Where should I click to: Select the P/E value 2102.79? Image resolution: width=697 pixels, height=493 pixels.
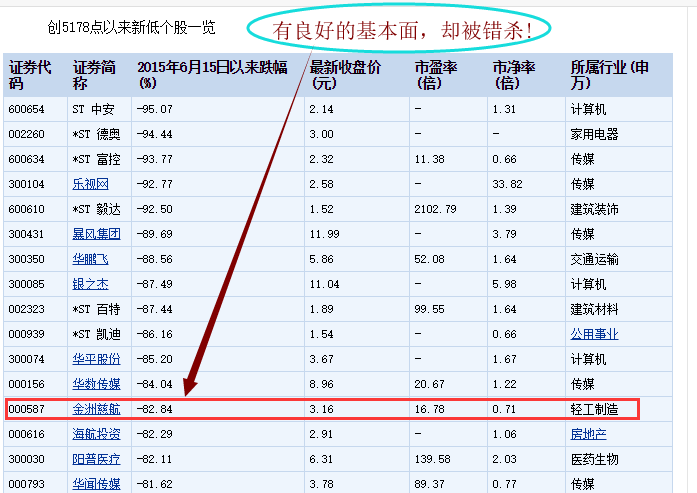click(435, 209)
